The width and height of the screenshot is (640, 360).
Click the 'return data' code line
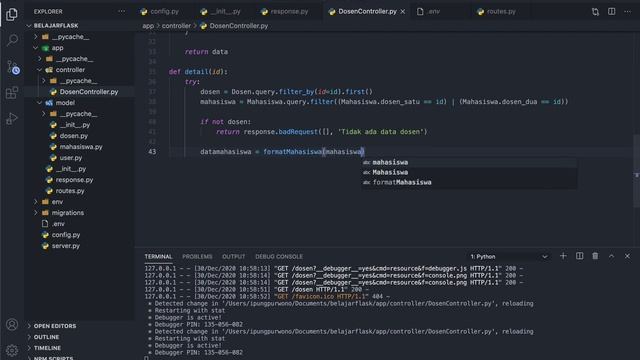point(206,52)
